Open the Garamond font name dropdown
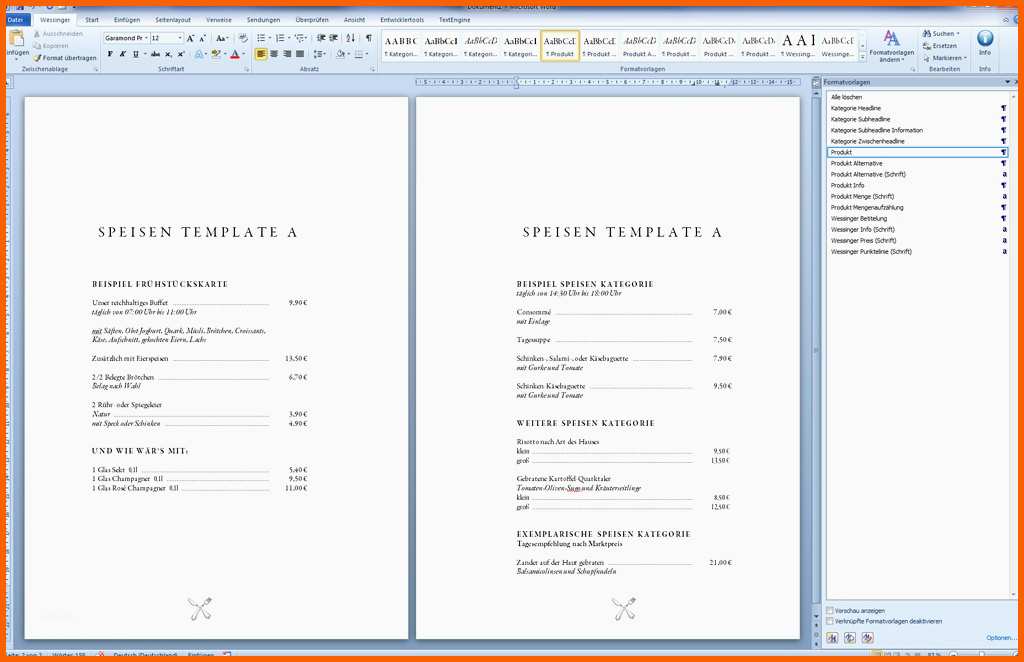 pyautogui.click(x=144, y=38)
